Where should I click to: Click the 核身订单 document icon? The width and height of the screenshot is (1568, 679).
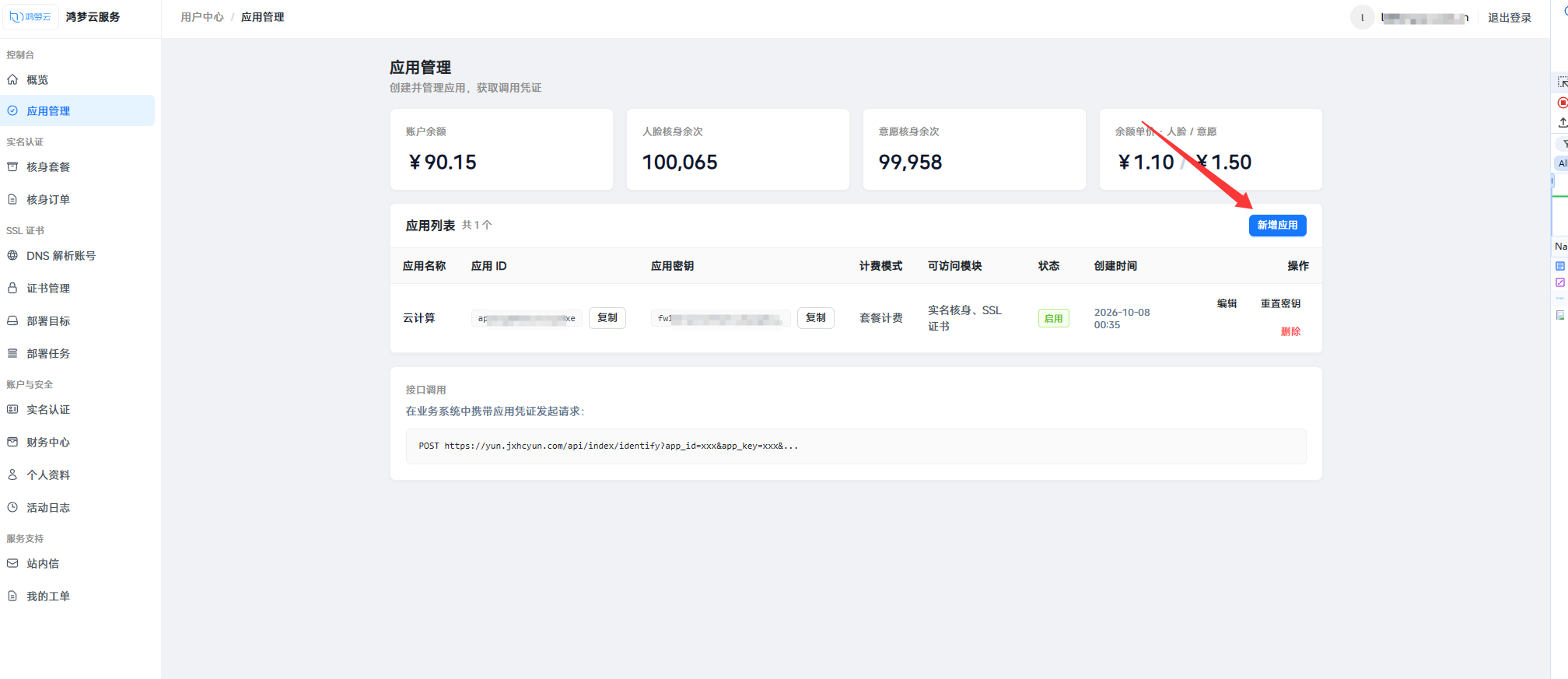click(12, 199)
